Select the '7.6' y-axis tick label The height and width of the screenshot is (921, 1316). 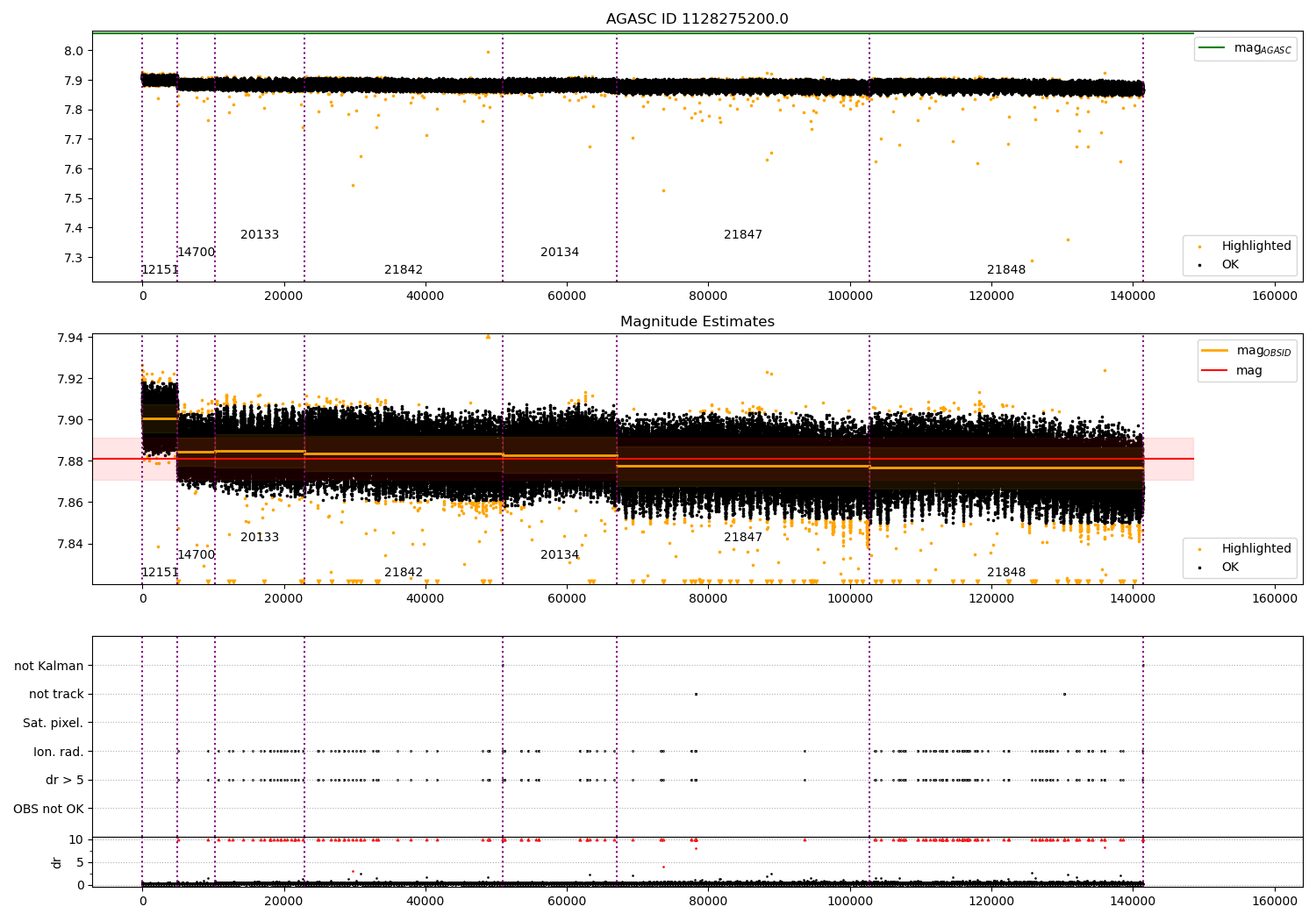click(73, 169)
